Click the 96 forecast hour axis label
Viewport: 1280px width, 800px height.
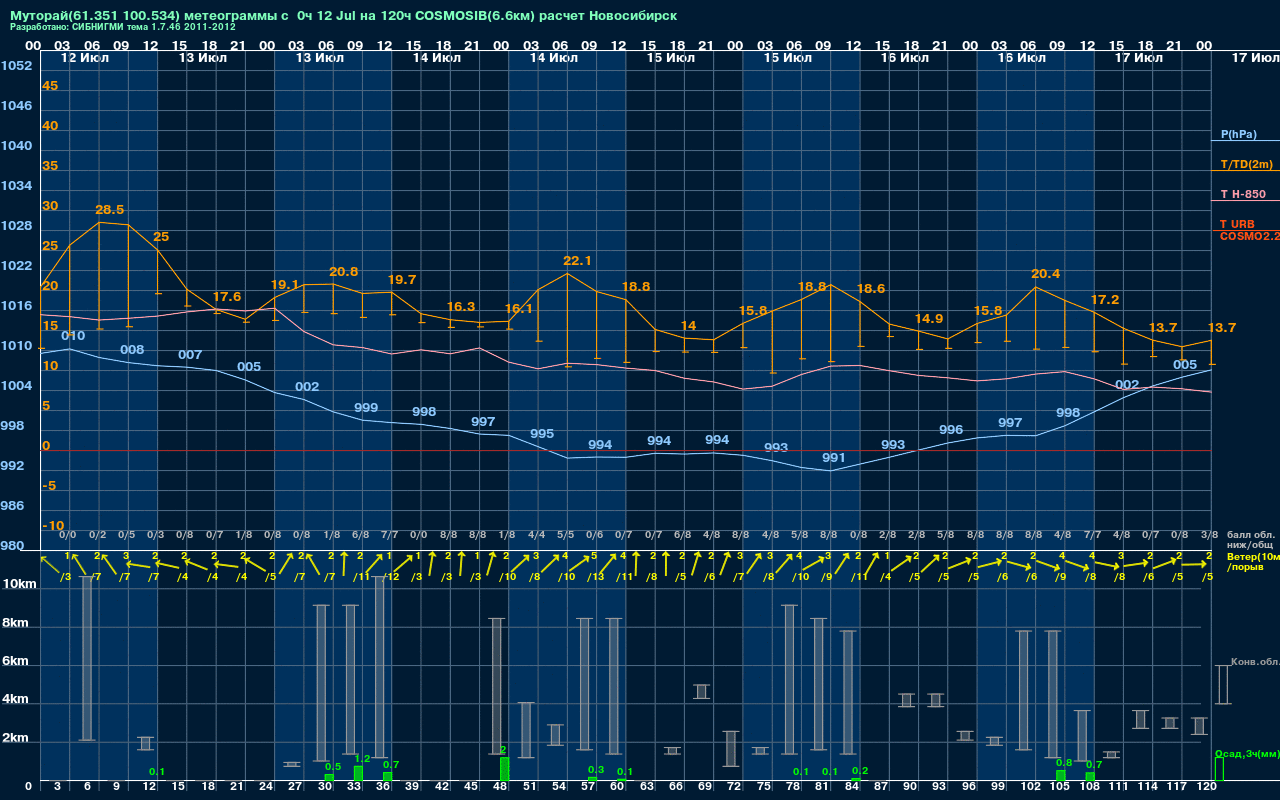(x=968, y=787)
